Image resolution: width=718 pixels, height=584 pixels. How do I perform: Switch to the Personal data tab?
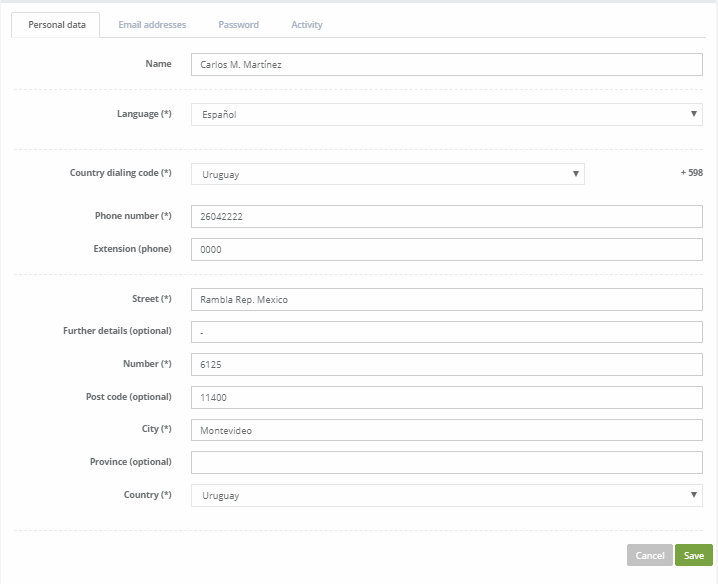[56, 25]
